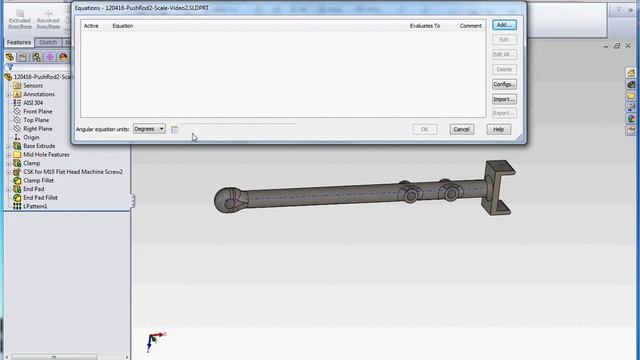Image resolution: width=640 pixels, height=360 pixels.
Task: Switch to the Sketch tab
Action: click(x=48, y=42)
